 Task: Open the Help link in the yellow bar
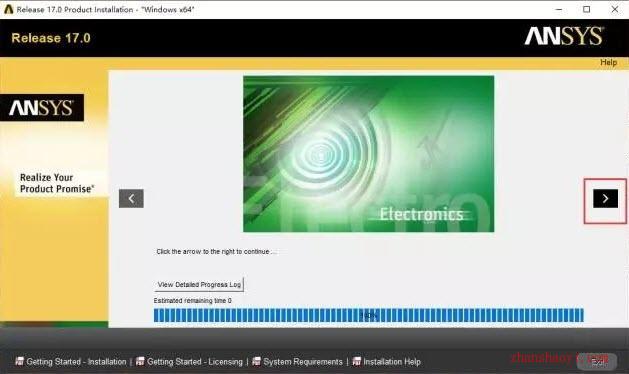pos(608,62)
